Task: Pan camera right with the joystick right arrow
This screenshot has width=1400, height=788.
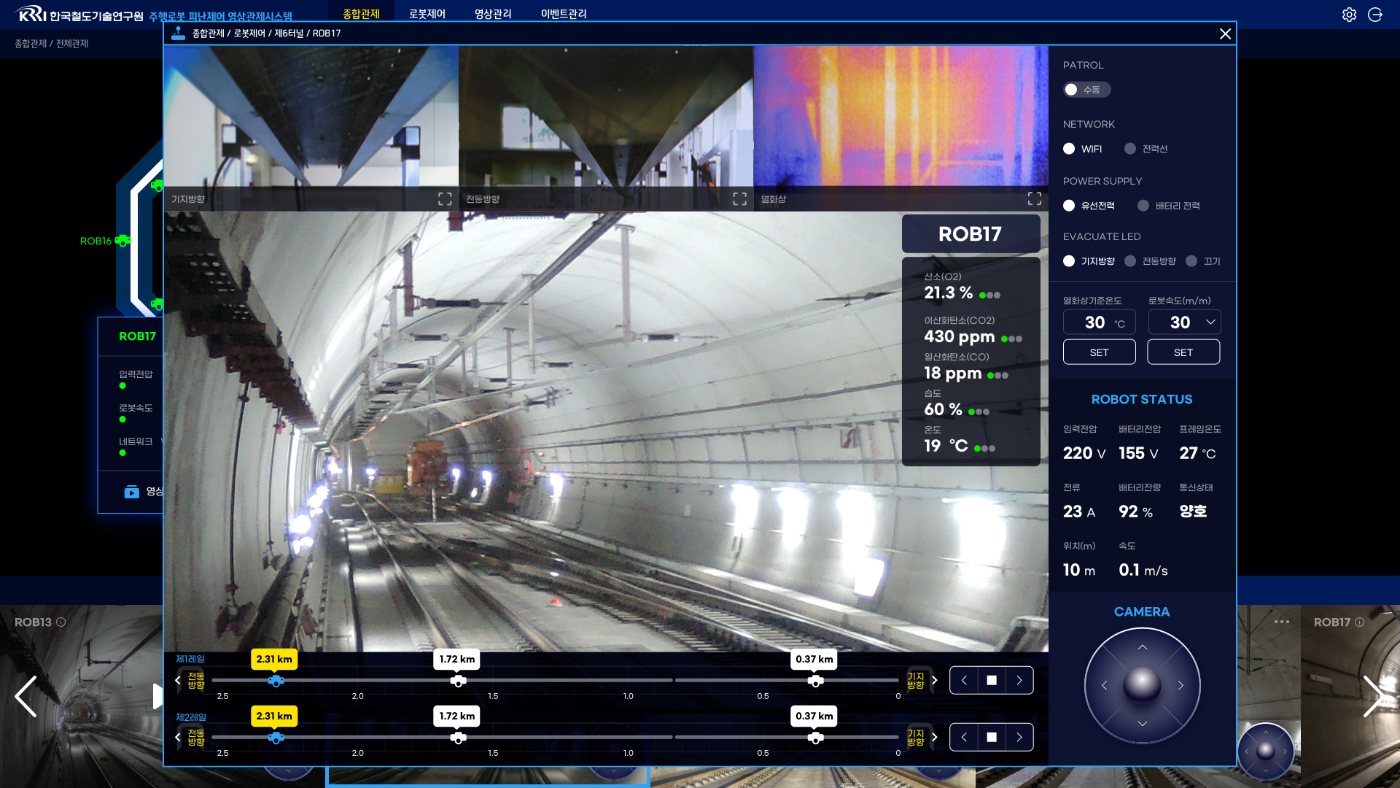Action: pyautogui.click(x=1180, y=685)
